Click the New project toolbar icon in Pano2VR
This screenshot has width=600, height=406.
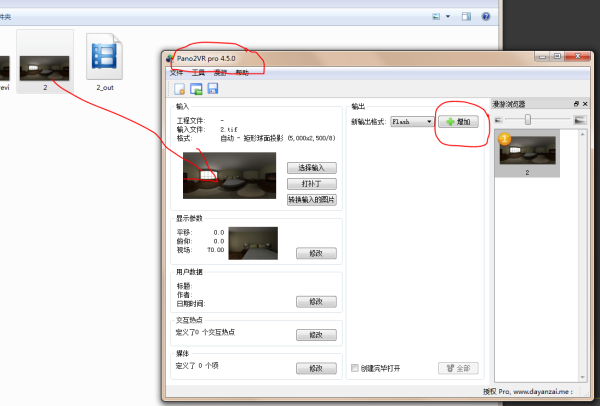[179, 89]
